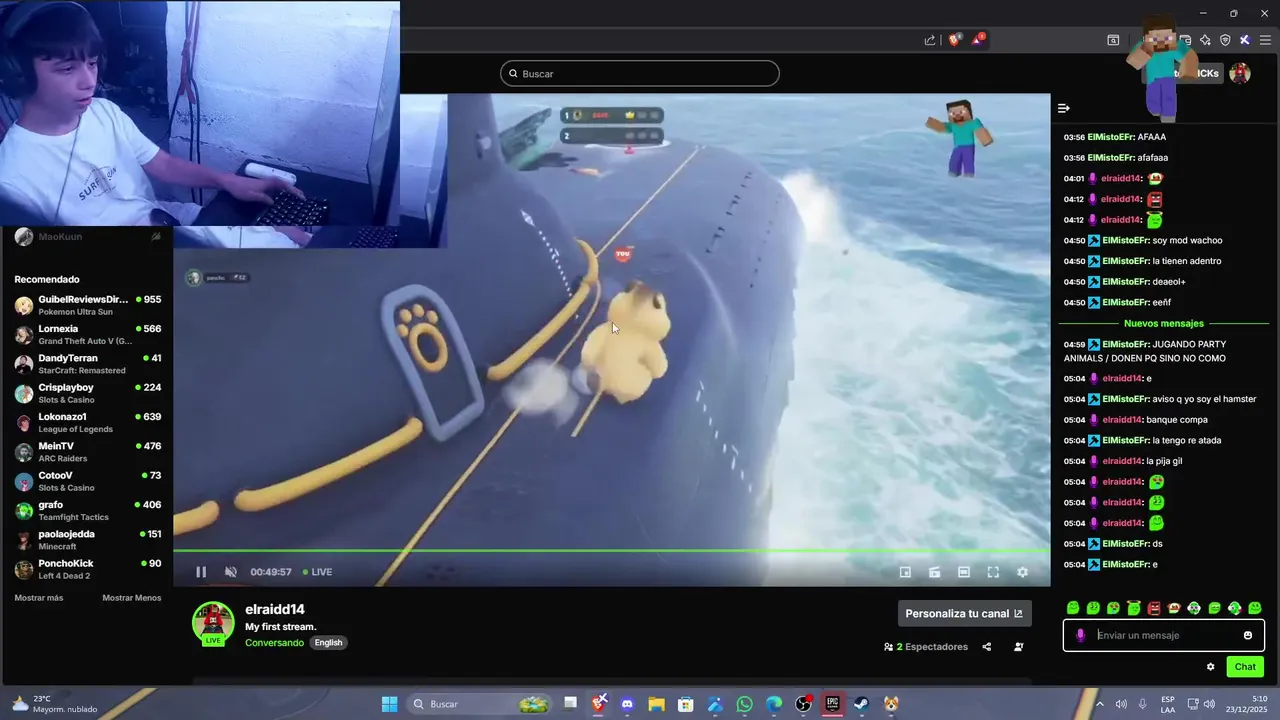Viewport: 1280px width, 720px height.
Task: Open File Explorer from taskbar
Action: 656,704
